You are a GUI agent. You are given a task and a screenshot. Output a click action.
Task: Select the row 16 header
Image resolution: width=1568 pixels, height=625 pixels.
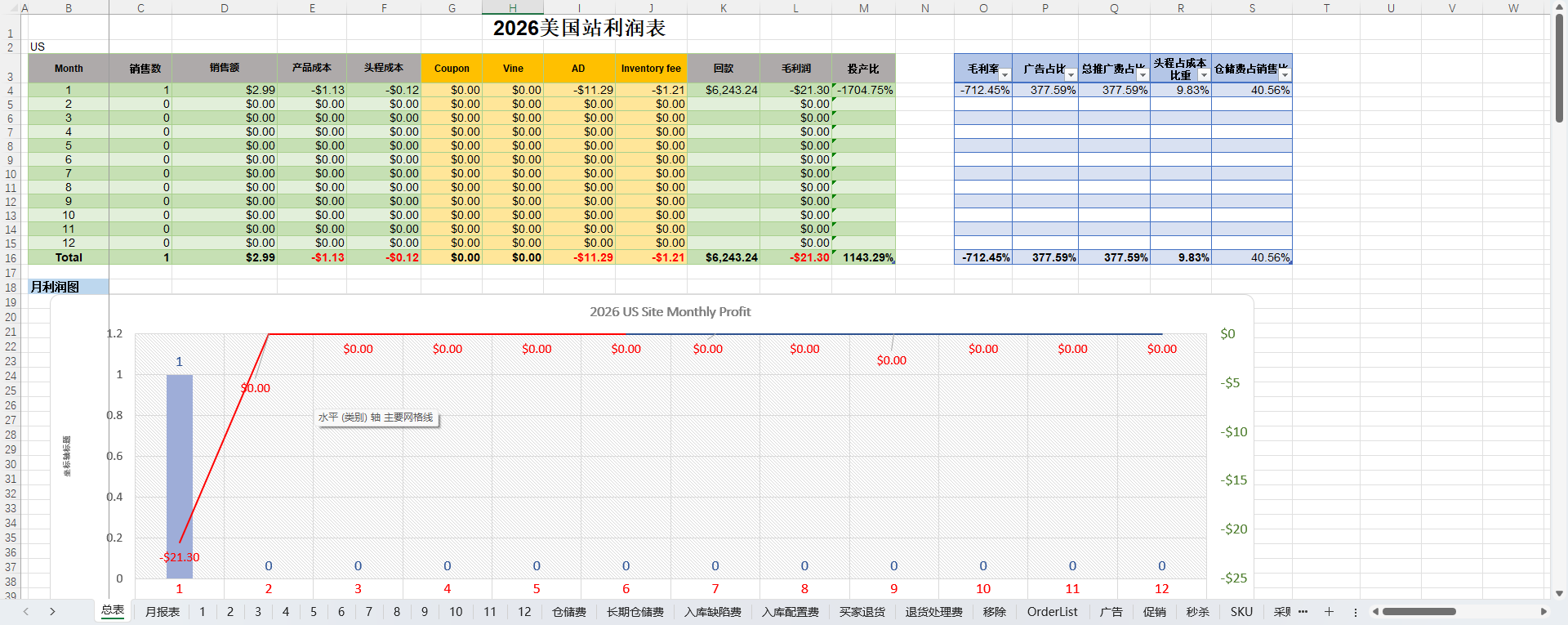[x=11, y=258]
